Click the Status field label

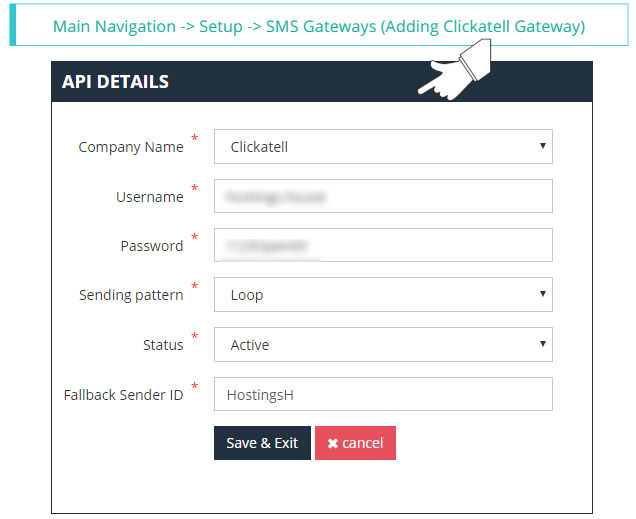[163, 345]
